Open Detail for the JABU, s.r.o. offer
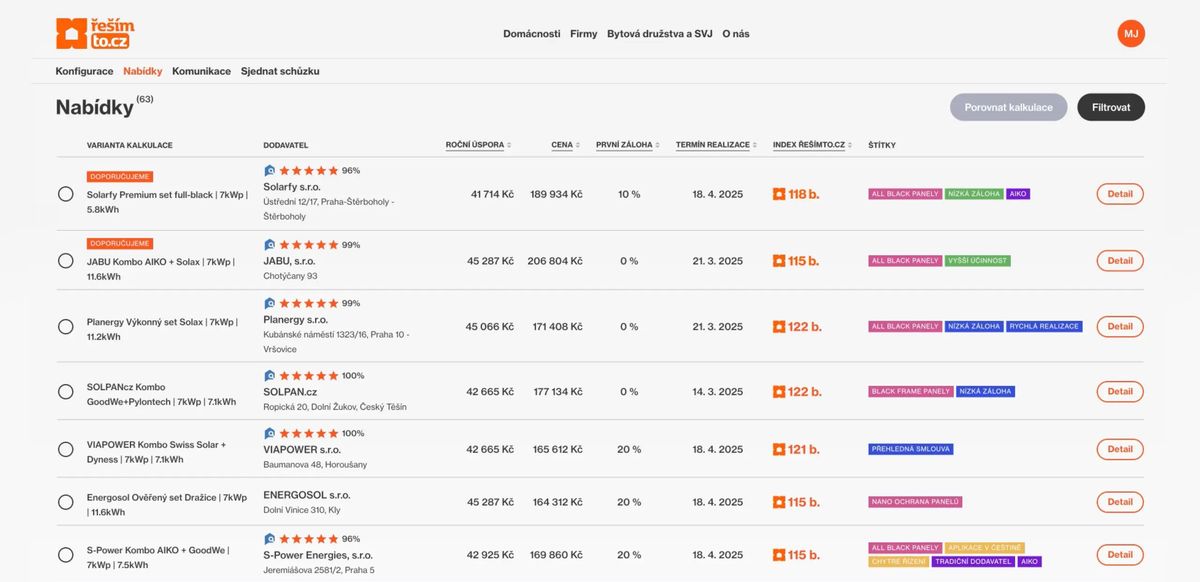 1120,261
